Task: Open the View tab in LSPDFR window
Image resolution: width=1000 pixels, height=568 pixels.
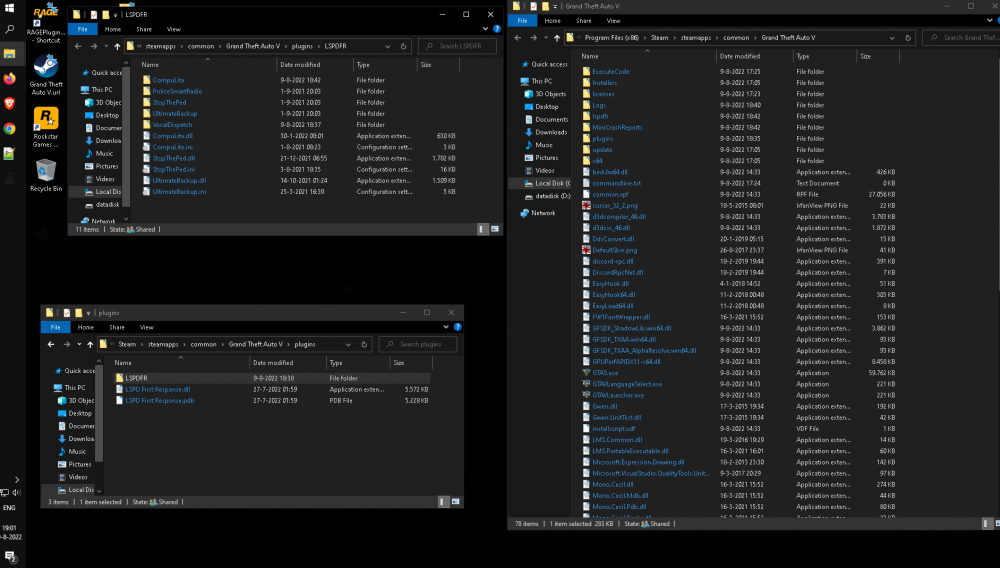Action: 173,30
